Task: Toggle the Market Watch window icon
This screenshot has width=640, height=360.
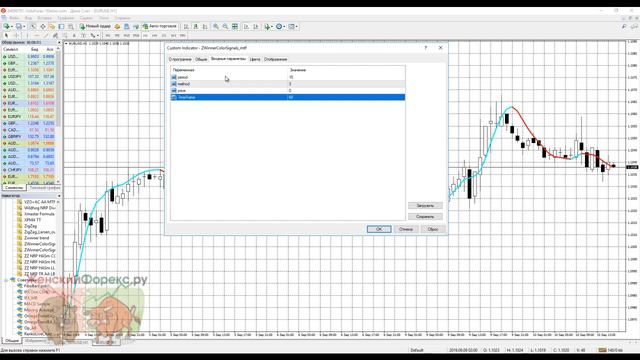Action: 33,26
